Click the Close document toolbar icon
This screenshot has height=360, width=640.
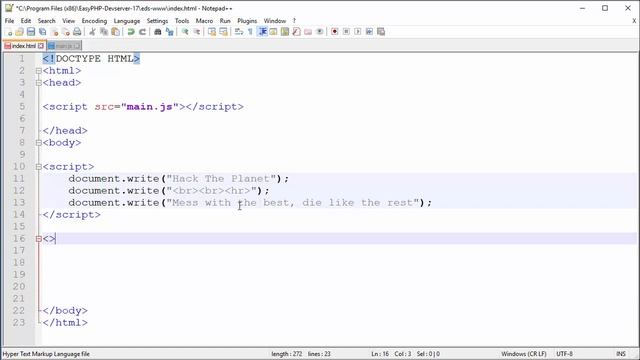54,32
